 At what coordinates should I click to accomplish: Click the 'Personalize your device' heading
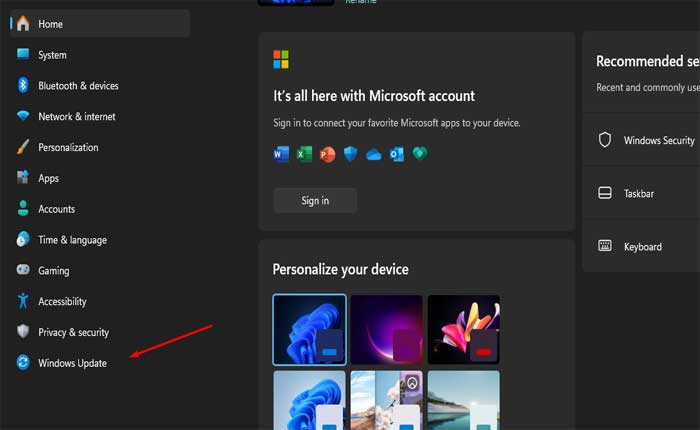coord(341,269)
